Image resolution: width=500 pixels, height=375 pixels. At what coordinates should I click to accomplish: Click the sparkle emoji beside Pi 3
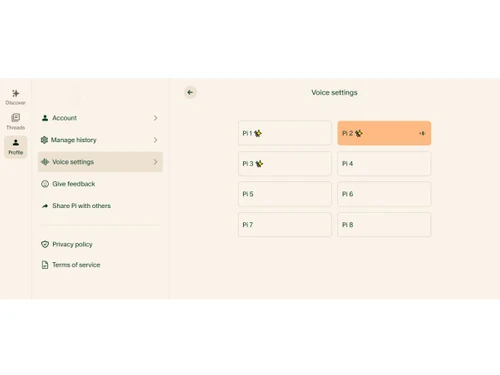[x=259, y=164]
